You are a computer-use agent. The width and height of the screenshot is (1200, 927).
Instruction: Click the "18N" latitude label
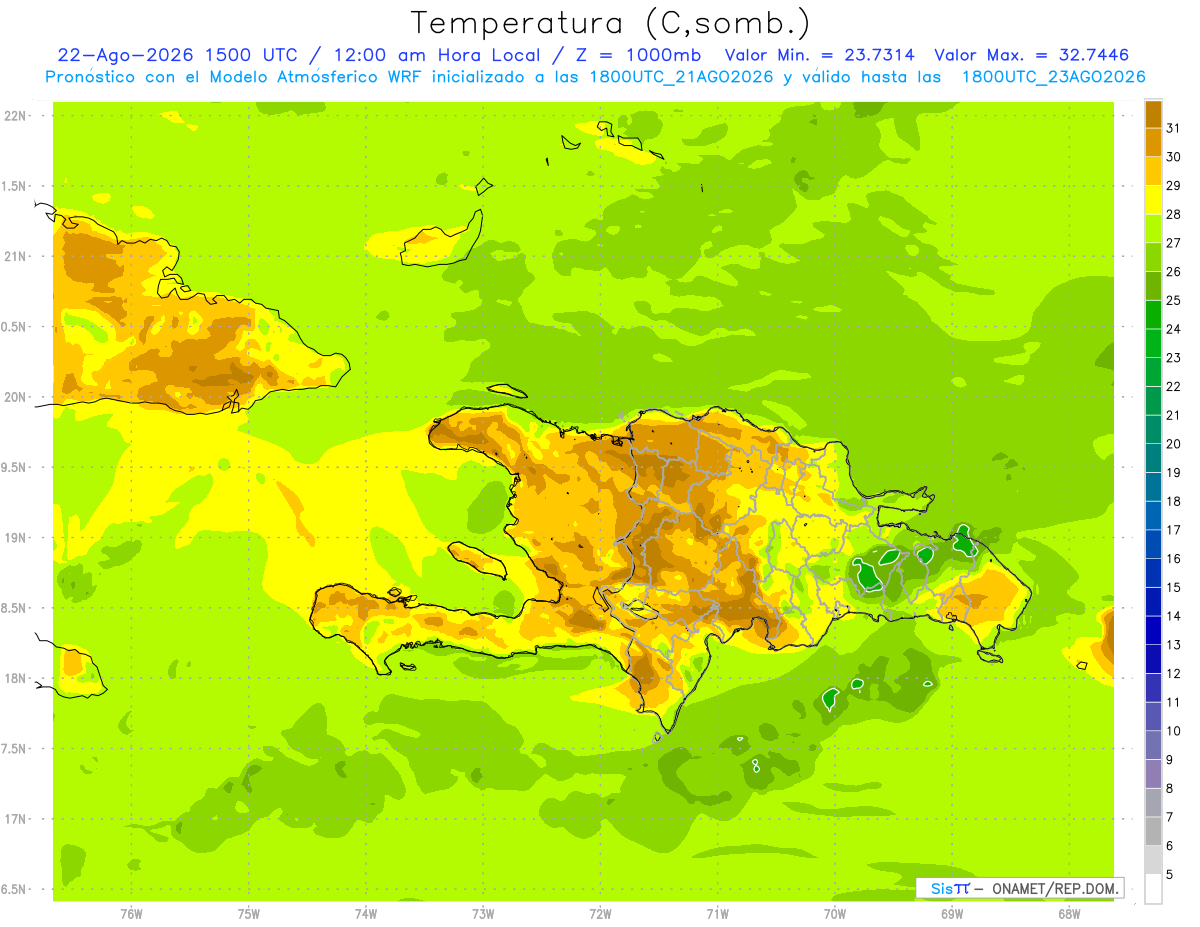coord(14,679)
